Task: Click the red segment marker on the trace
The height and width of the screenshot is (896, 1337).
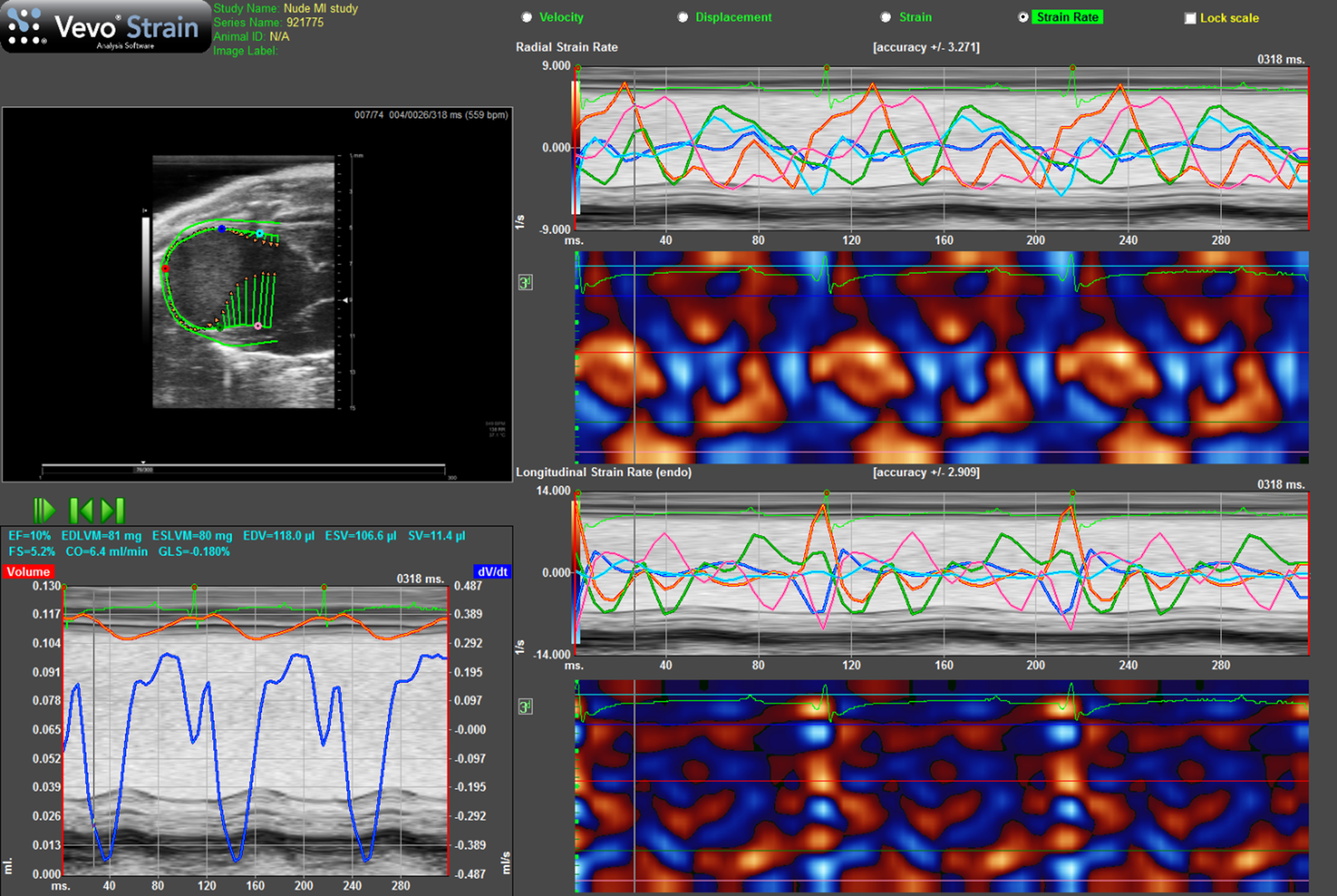Action: click(x=165, y=269)
